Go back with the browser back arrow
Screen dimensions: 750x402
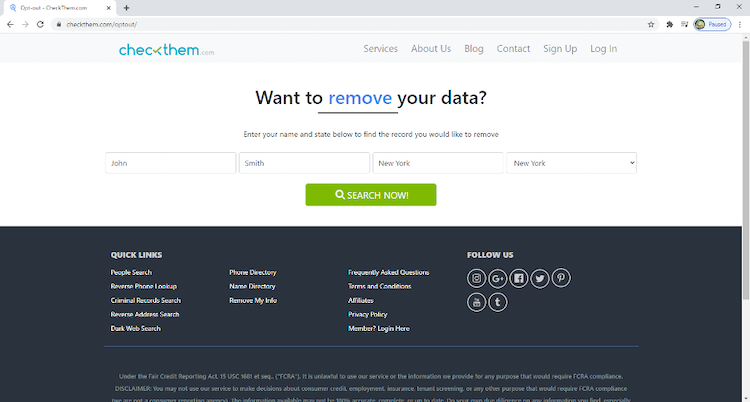coord(11,24)
